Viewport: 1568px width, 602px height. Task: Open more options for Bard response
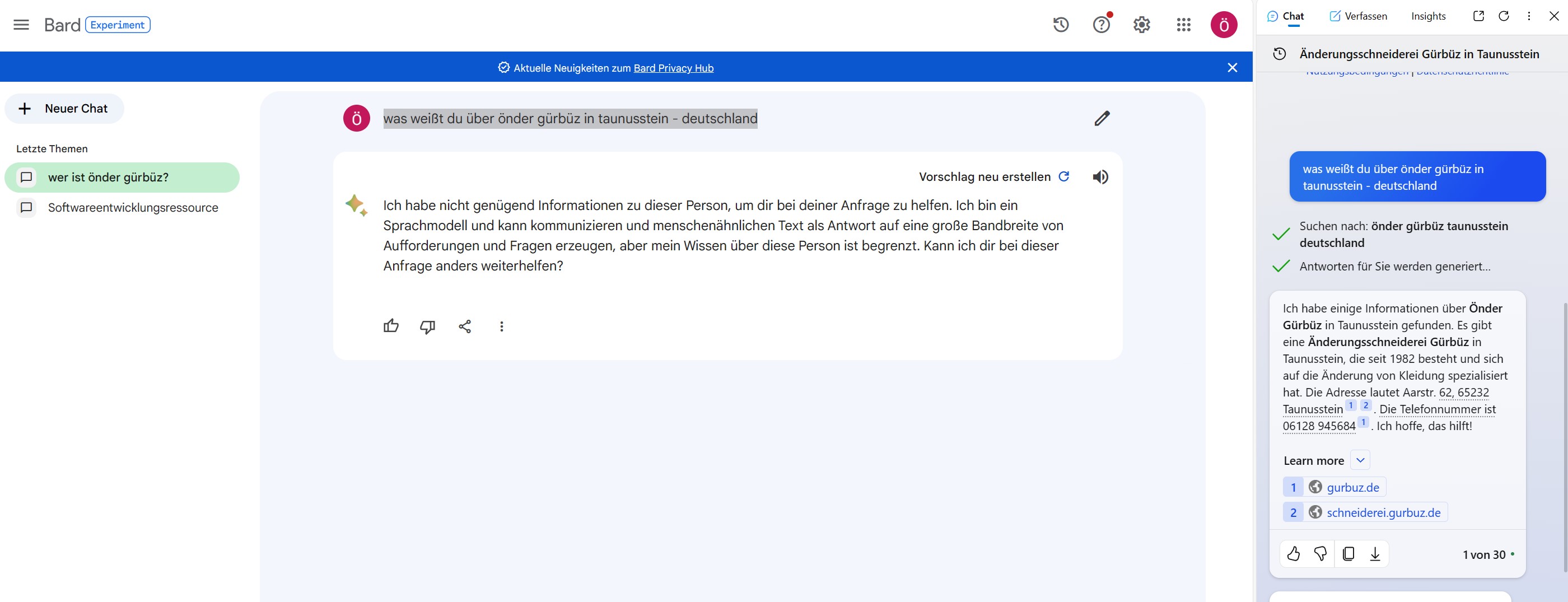click(x=502, y=327)
